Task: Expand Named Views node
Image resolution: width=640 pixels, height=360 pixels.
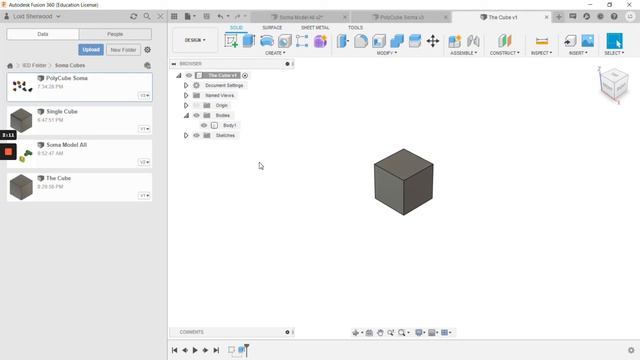Action: click(x=186, y=96)
